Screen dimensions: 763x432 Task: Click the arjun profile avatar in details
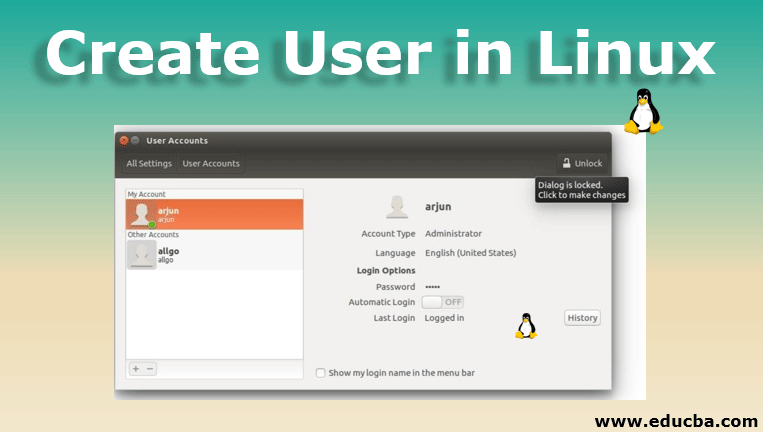coord(397,207)
